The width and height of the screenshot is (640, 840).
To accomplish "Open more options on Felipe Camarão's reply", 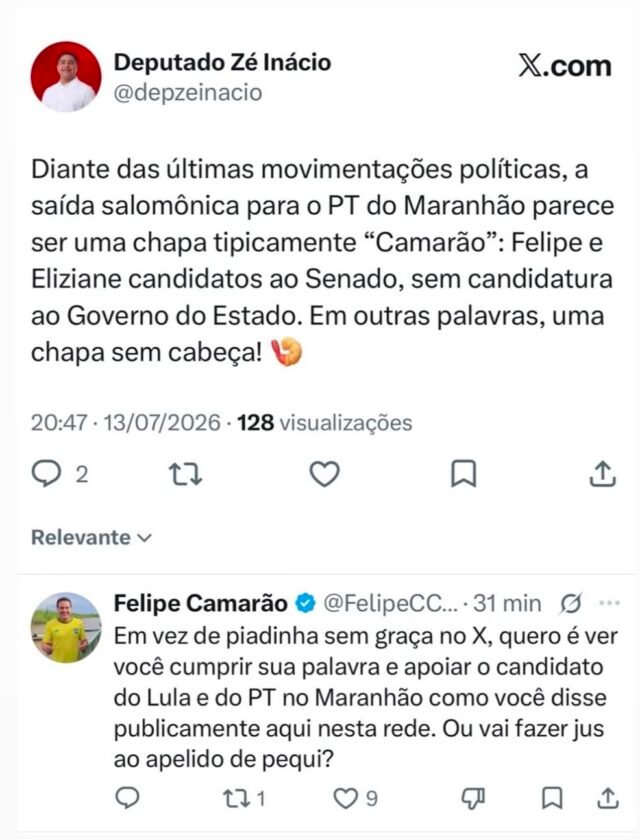I will (x=609, y=603).
